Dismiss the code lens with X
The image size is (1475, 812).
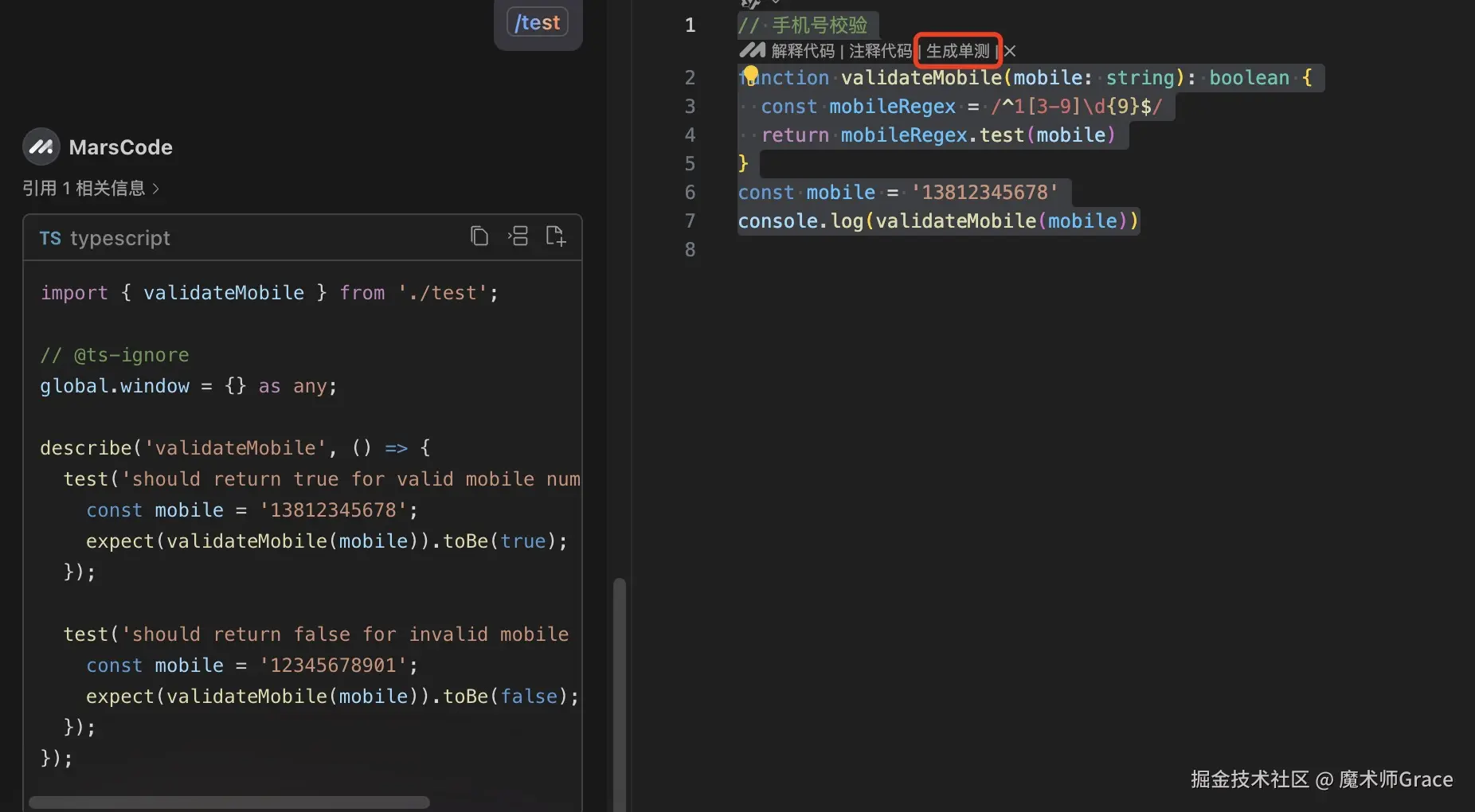point(1010,51)
